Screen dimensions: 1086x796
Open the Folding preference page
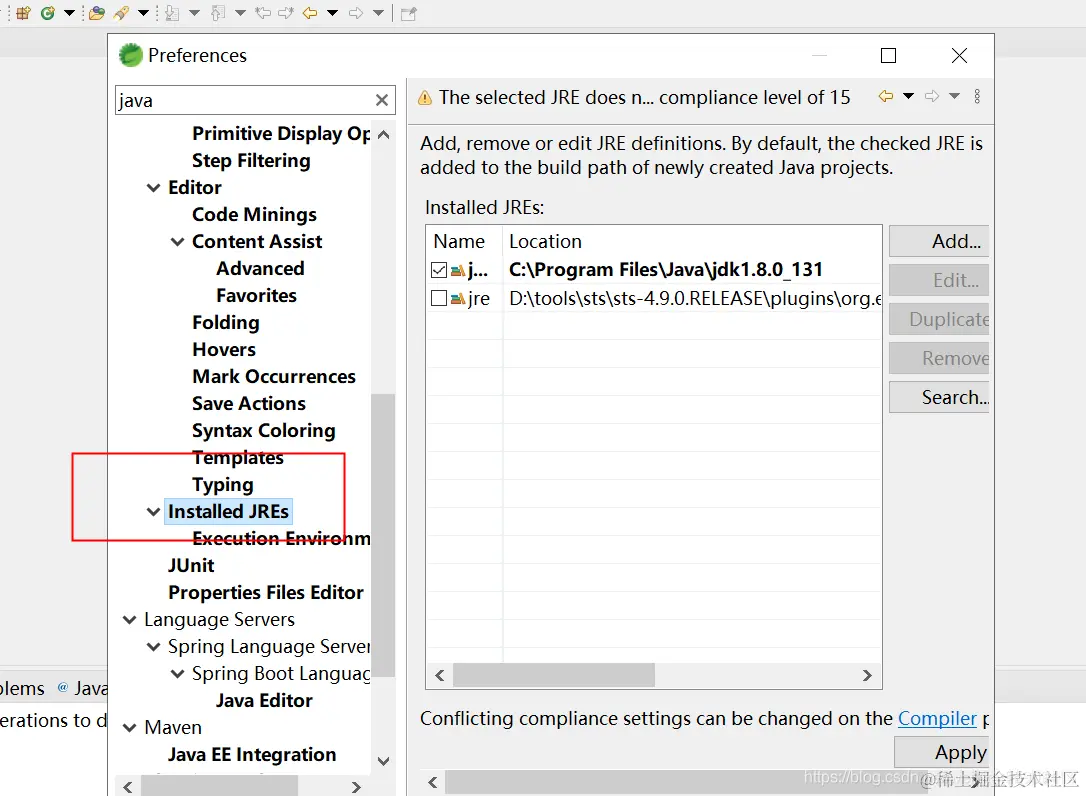(x=226, y=323)
